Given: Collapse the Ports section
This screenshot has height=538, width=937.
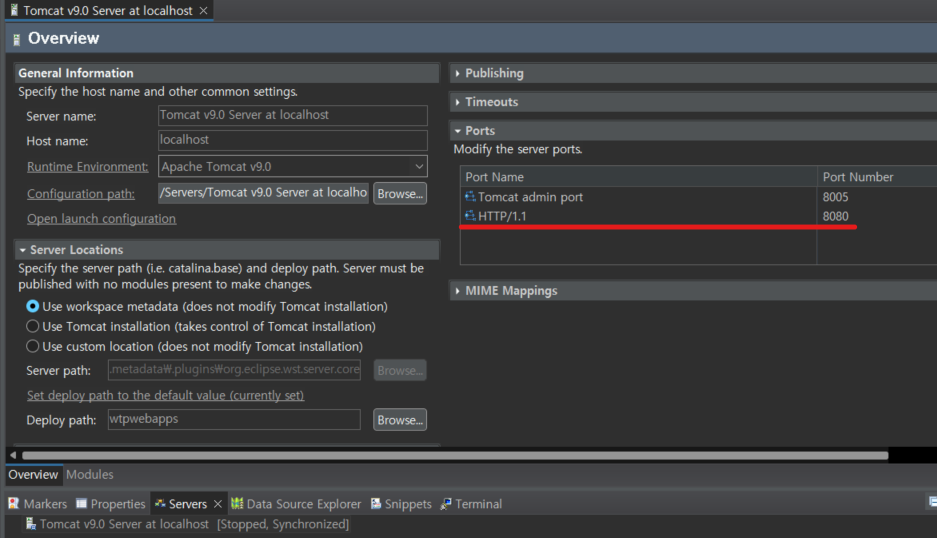Looking at the screenshot, I should 458,131.
